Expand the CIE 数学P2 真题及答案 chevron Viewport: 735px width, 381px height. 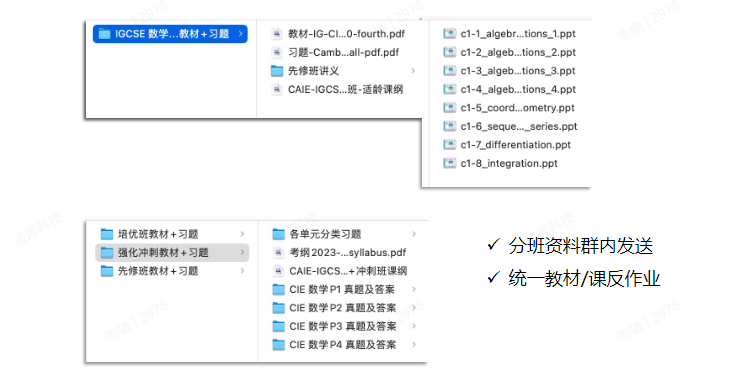point(414,308)
